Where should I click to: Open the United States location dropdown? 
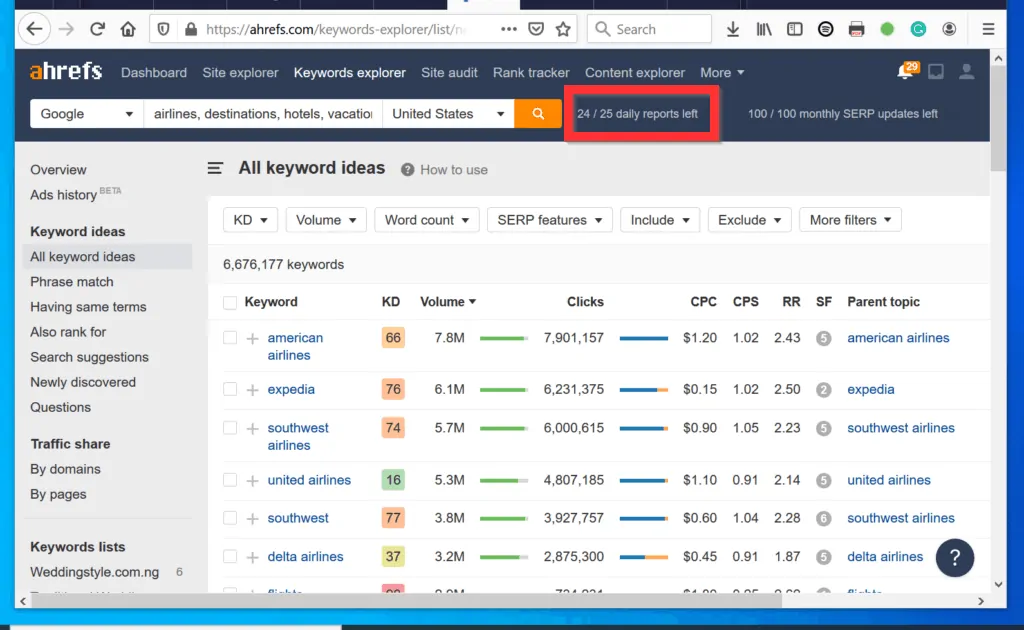(447, 113)
